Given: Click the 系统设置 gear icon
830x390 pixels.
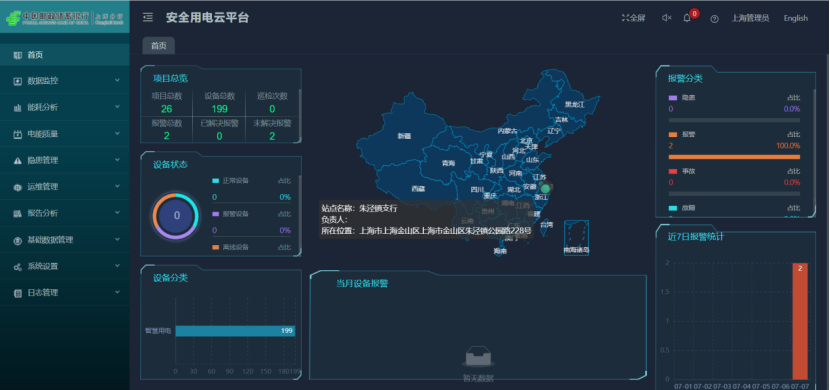Looking at the screenshot, I should (17, 266).
